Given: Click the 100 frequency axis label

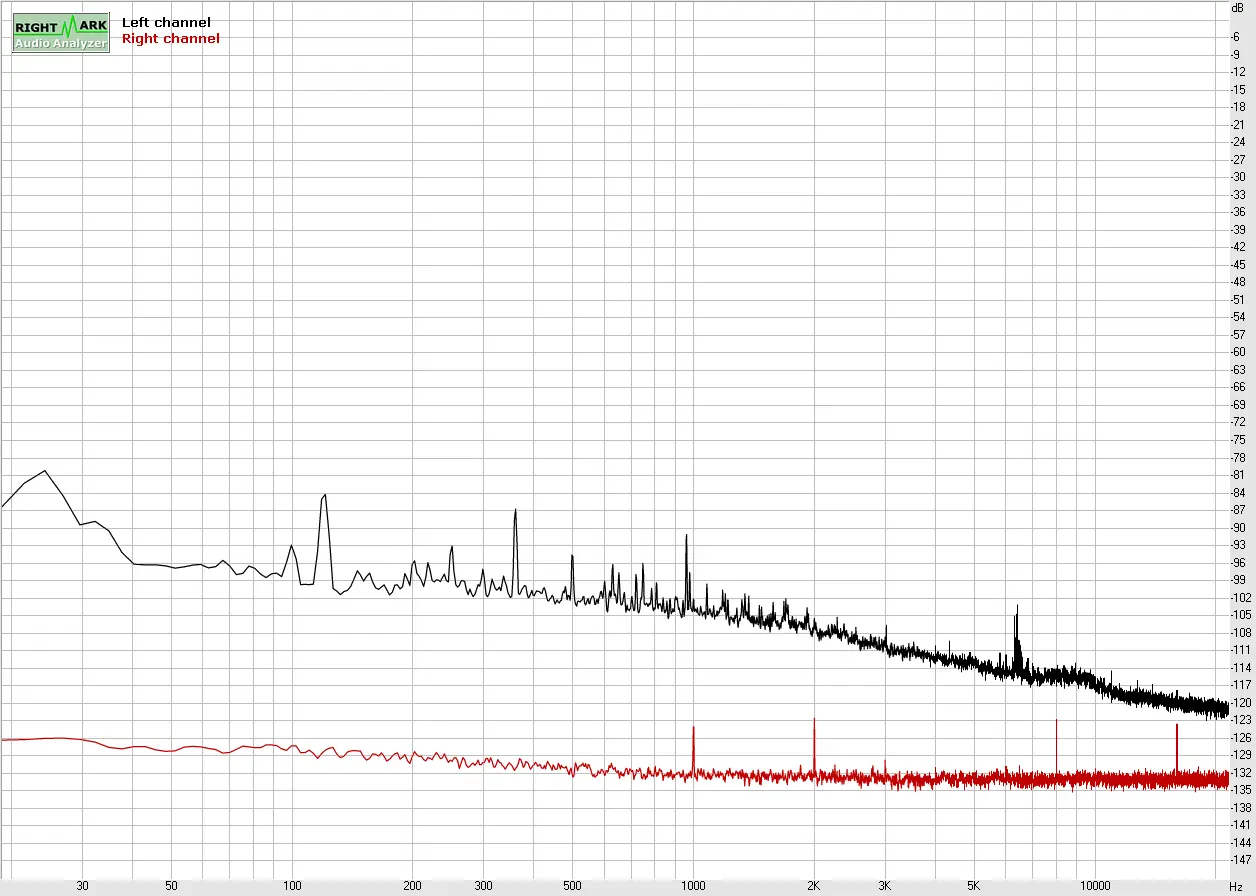Looking at the screenshot, I should coord(292,886).
